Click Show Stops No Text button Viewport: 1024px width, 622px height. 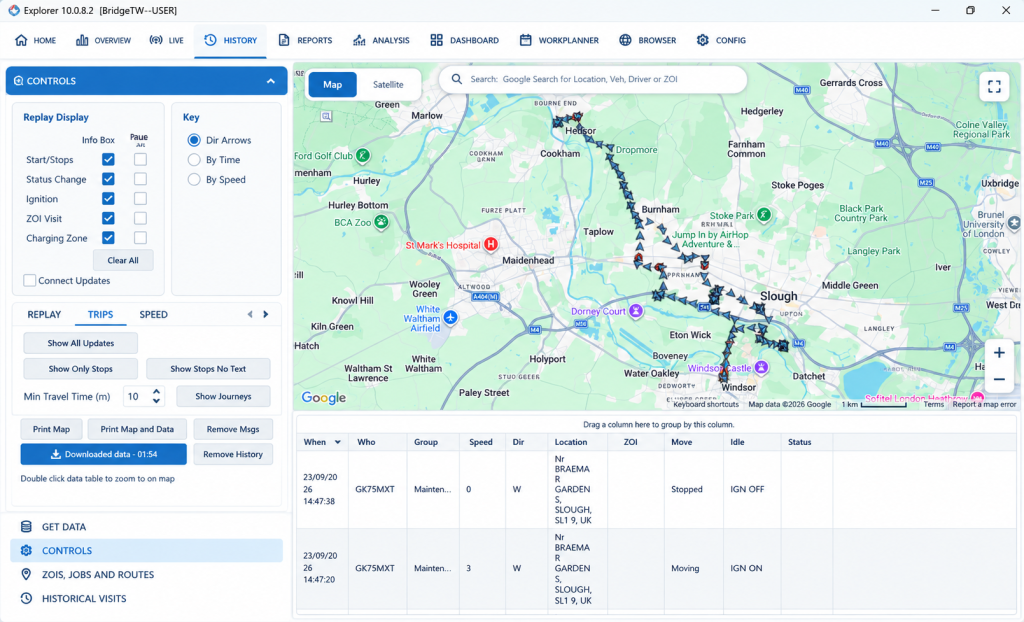208,368
